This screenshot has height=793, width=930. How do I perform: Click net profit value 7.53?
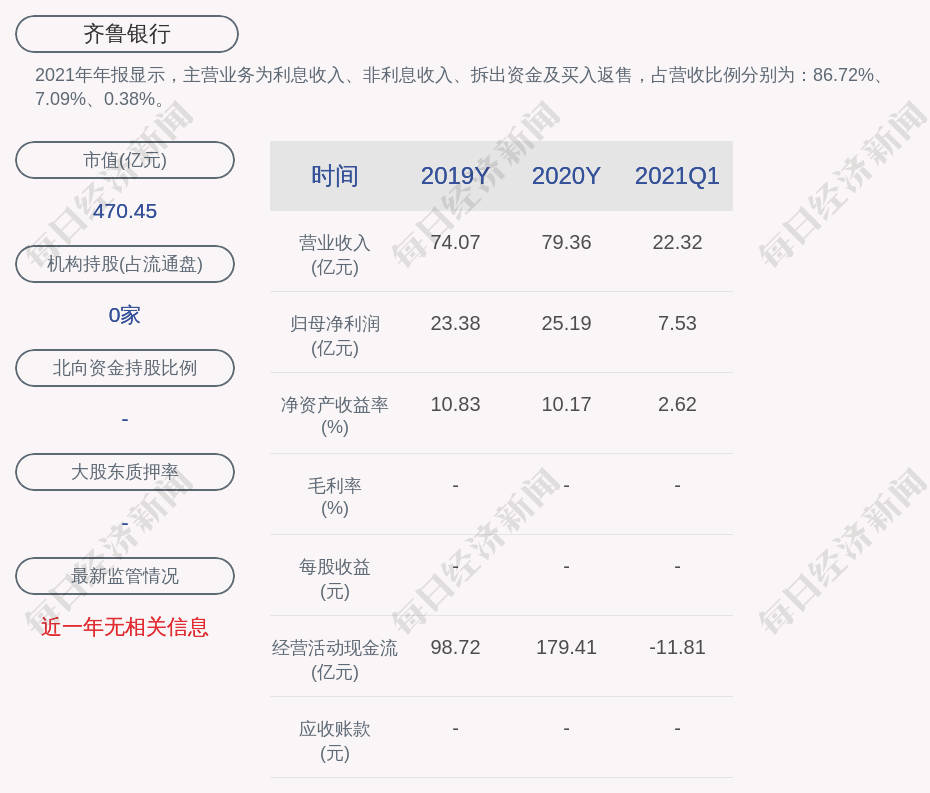point(677,323)
